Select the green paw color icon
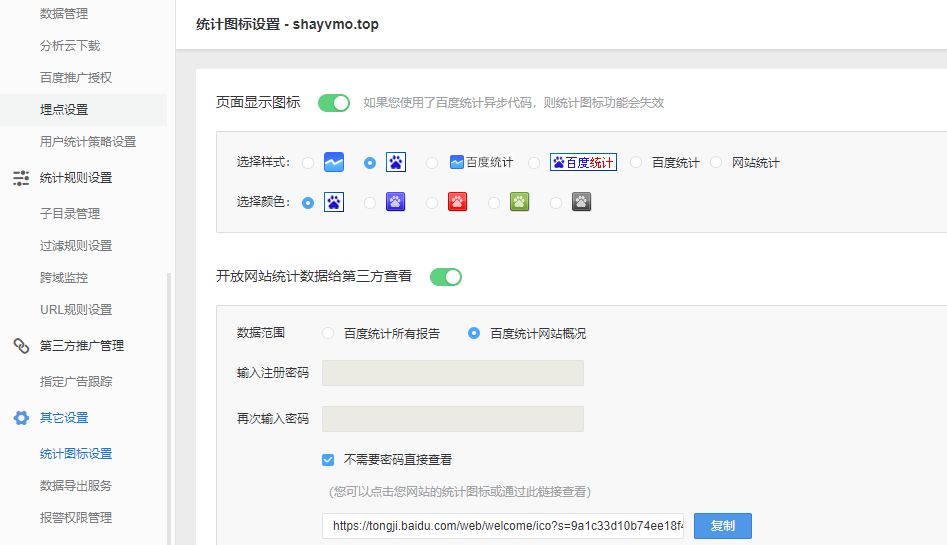The image size is (947, 545). pyautogui.click(x=520, y=202)
